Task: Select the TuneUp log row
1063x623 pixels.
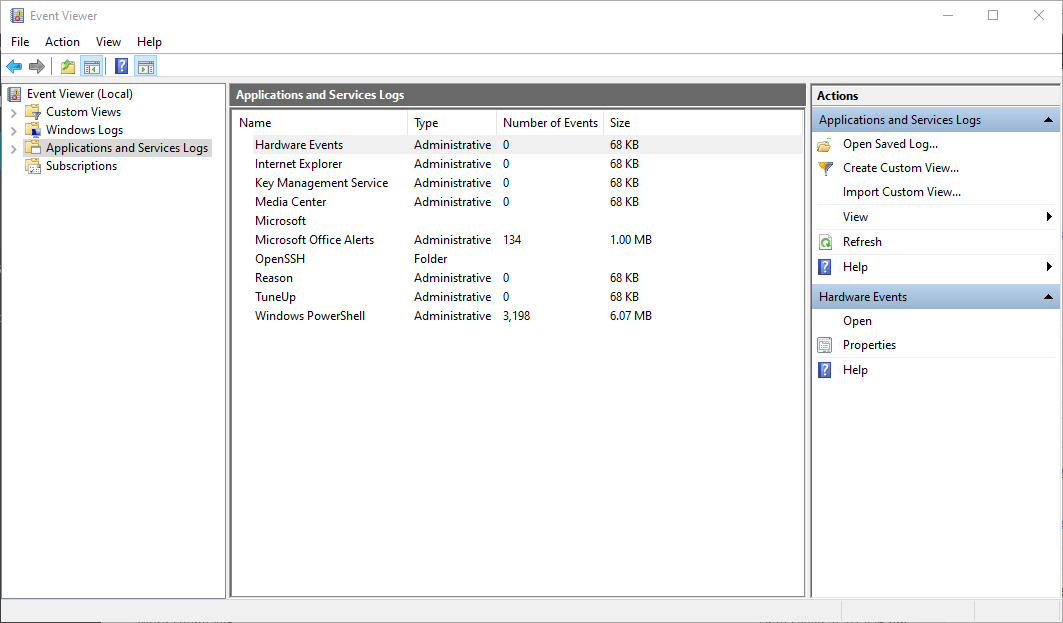Action: (518, 297)
